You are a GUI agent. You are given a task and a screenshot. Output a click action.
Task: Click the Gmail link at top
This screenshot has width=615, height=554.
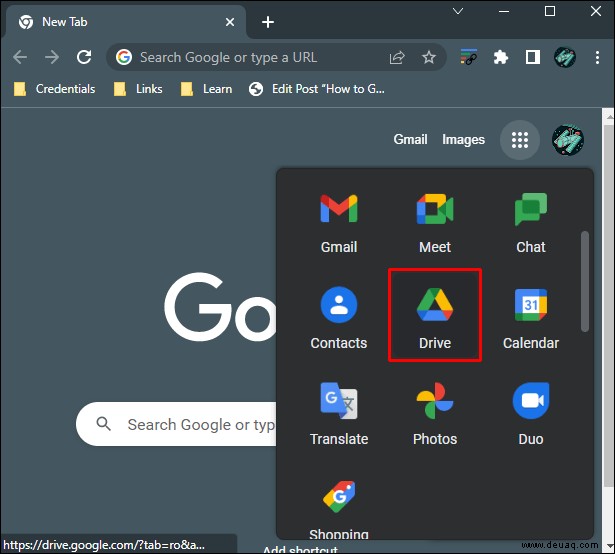coord(410,139)
